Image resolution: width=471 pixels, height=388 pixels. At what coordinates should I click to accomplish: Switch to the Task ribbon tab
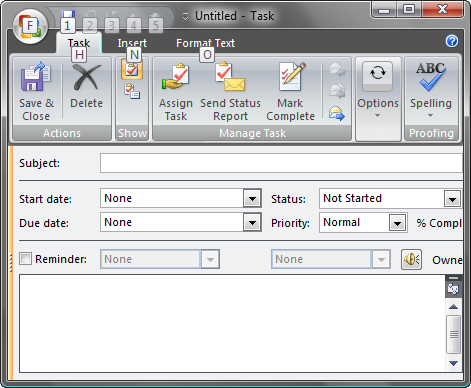[79, 43]
